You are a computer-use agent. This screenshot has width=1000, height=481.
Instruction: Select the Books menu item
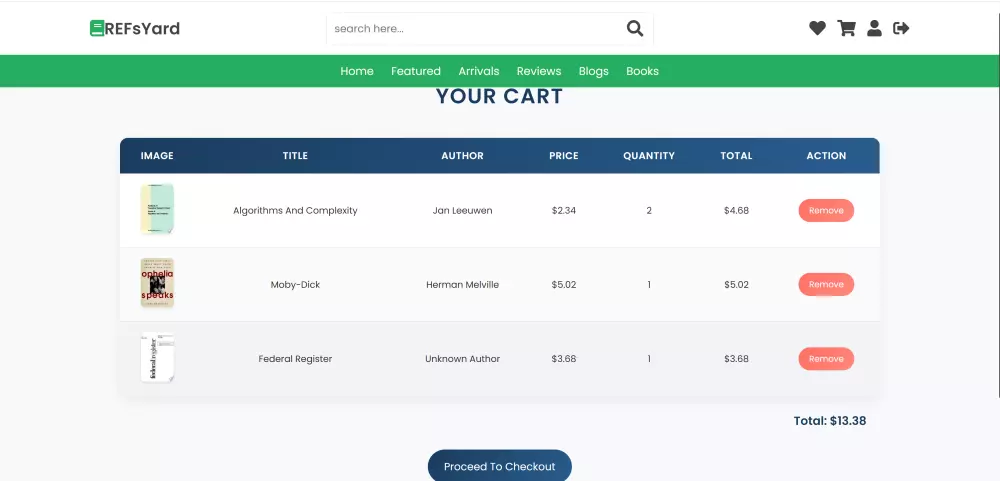642,71
